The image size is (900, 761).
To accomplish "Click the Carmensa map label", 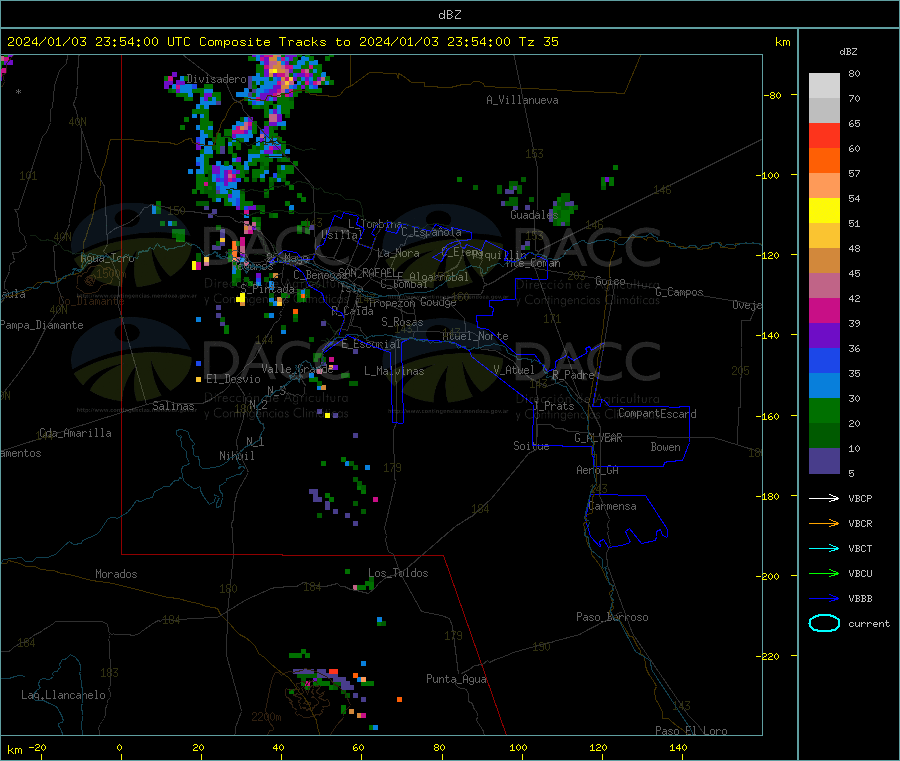I will [612, 506].
